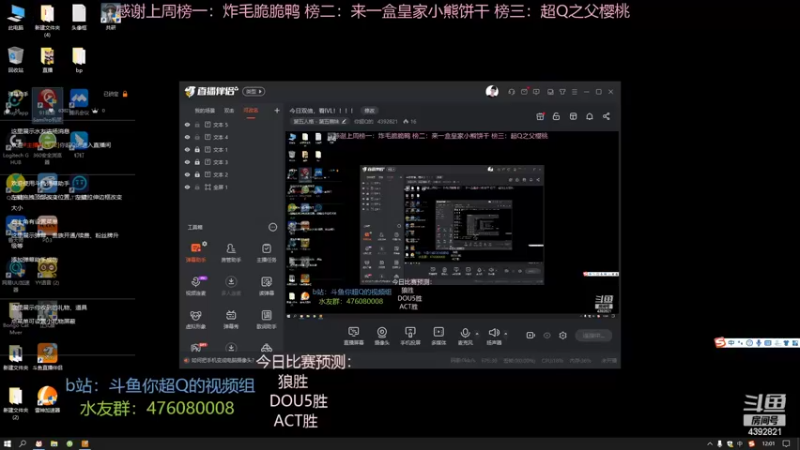Viewport: 800px width, 450px height.
Task: Open the mail message icon in title bar
Action: [x=524, y=92]
